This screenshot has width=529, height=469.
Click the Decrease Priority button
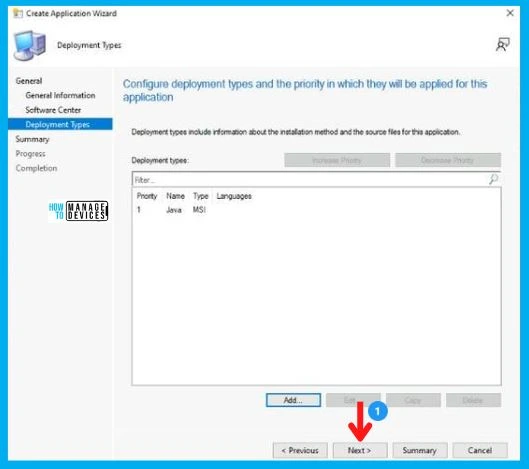[448, 160]
